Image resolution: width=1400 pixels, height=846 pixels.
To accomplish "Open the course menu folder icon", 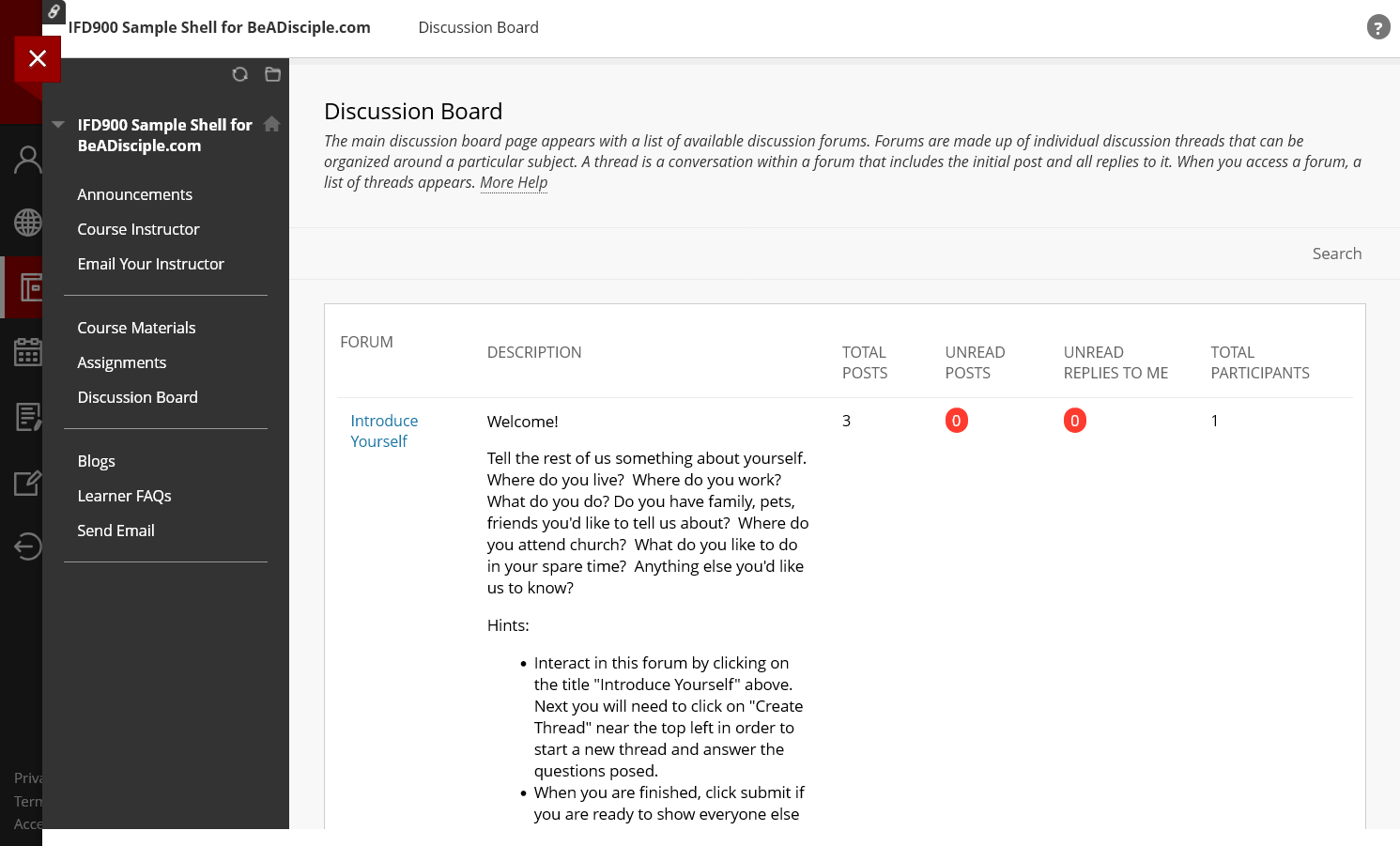I will click(273, 74).
